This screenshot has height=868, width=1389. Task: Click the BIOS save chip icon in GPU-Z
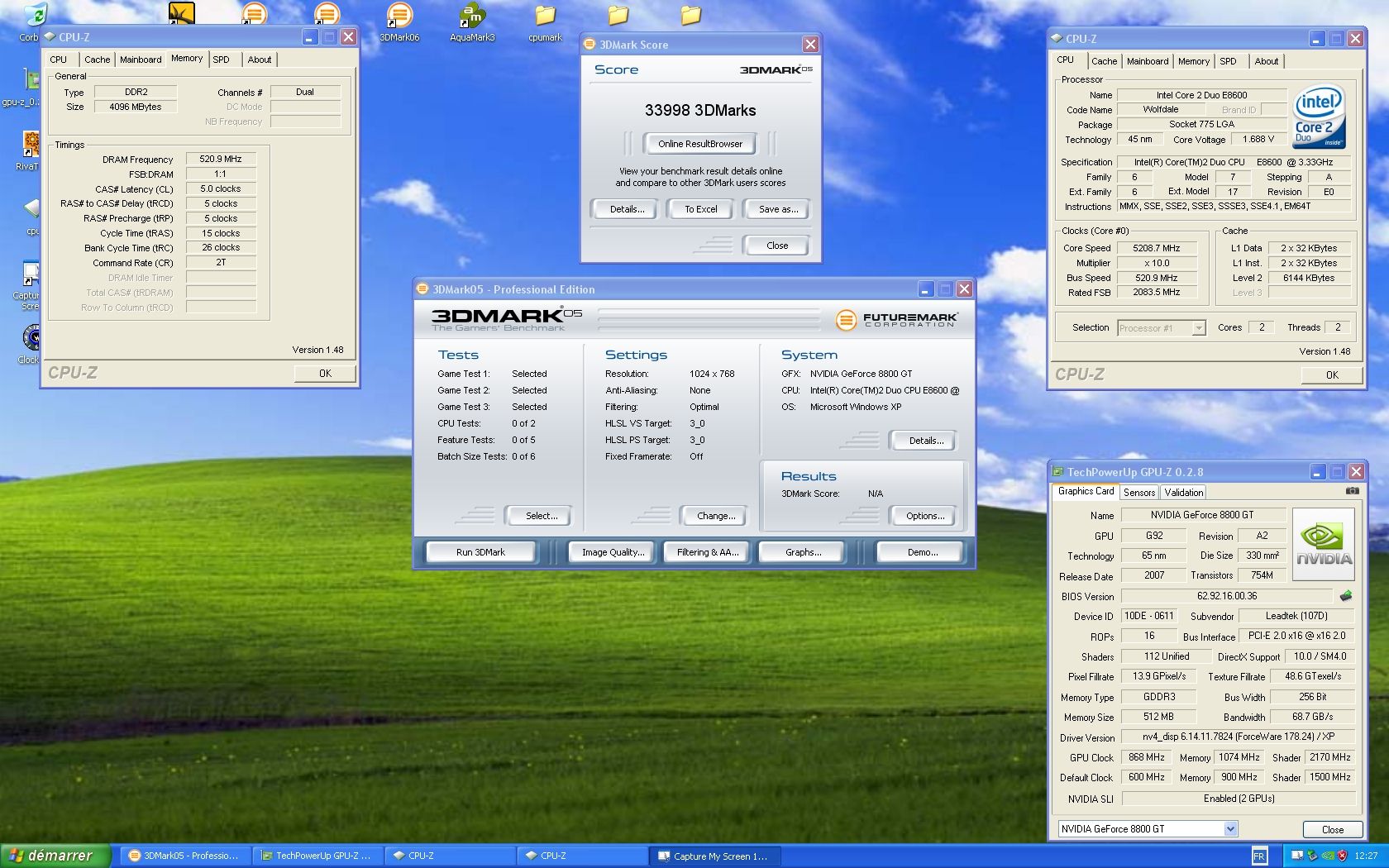[x=1346, y=595]
